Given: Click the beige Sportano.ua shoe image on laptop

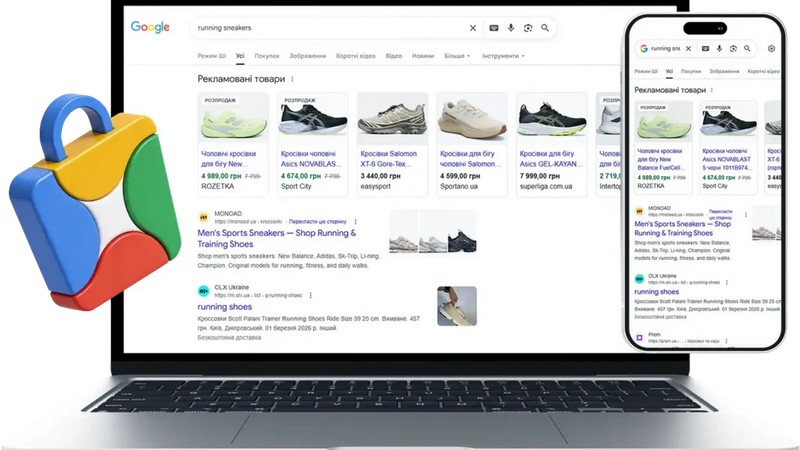Looking at the screenshot, I should coord(472,120).
